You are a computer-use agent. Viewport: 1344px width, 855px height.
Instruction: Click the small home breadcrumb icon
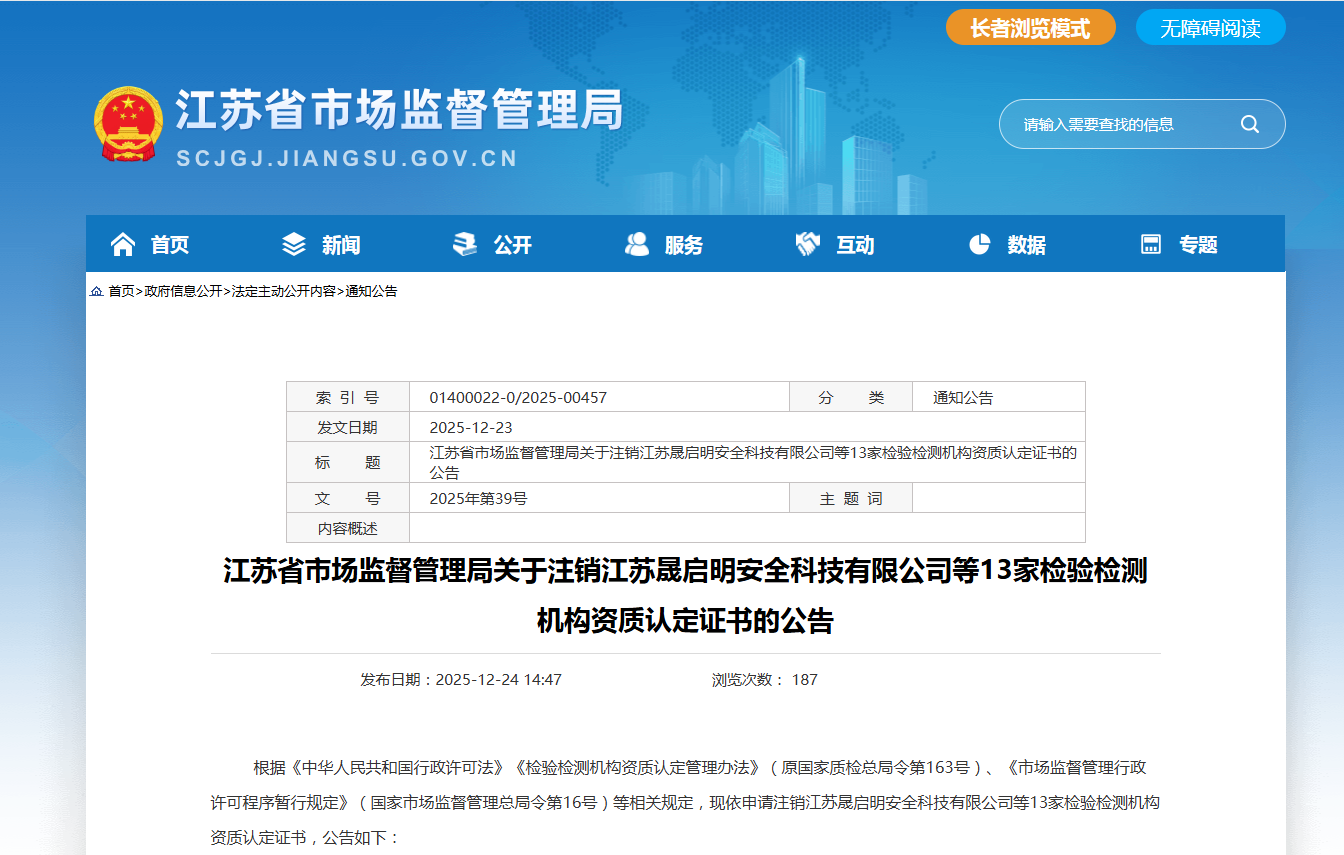97,291
